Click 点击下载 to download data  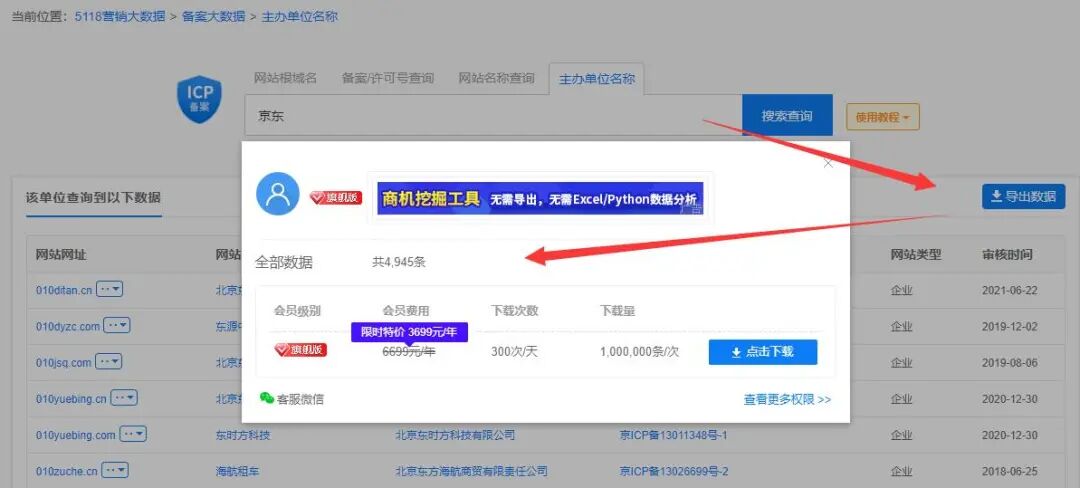[x=762, y=352]
